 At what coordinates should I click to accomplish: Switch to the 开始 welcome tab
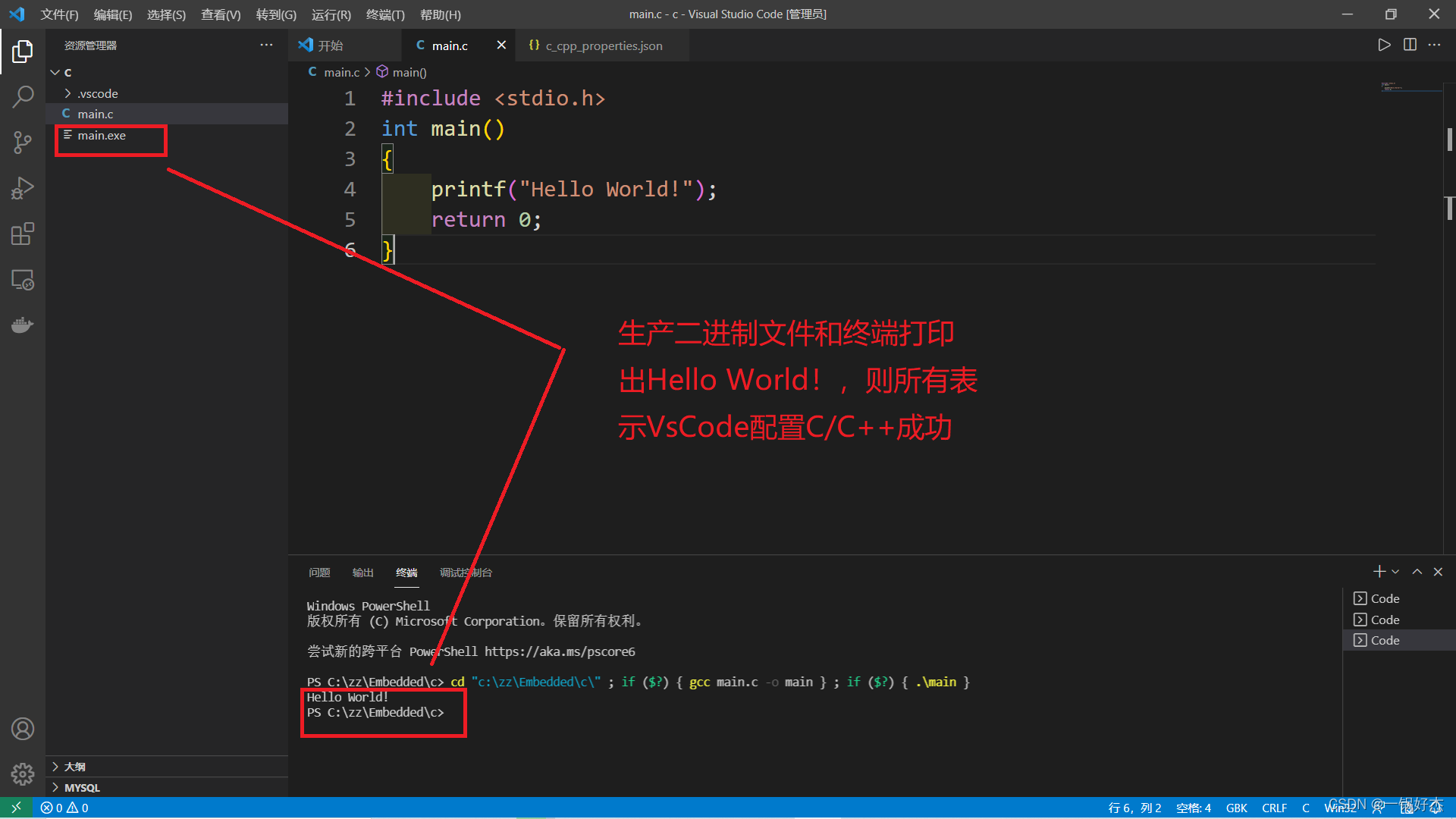coord(345,45)
